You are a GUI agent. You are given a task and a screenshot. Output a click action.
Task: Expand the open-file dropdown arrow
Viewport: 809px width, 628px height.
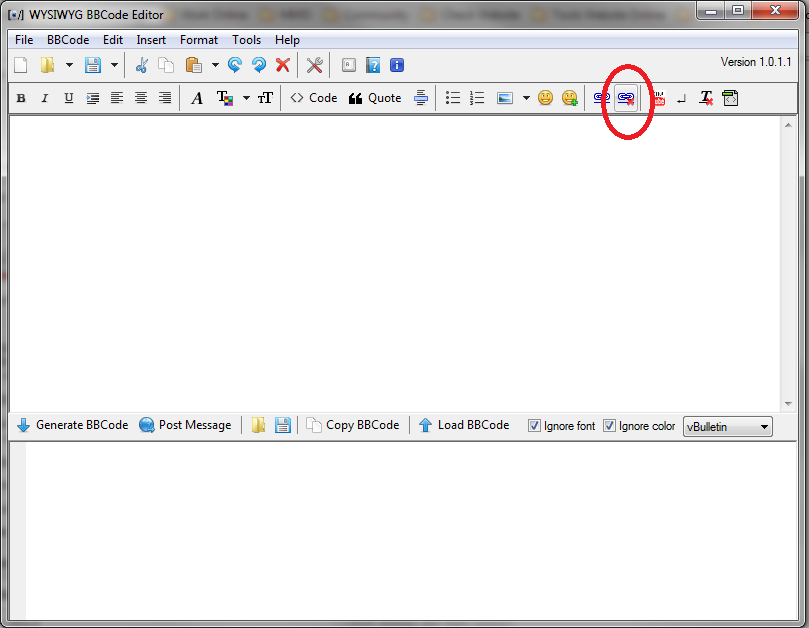click(x=69, y=65)
